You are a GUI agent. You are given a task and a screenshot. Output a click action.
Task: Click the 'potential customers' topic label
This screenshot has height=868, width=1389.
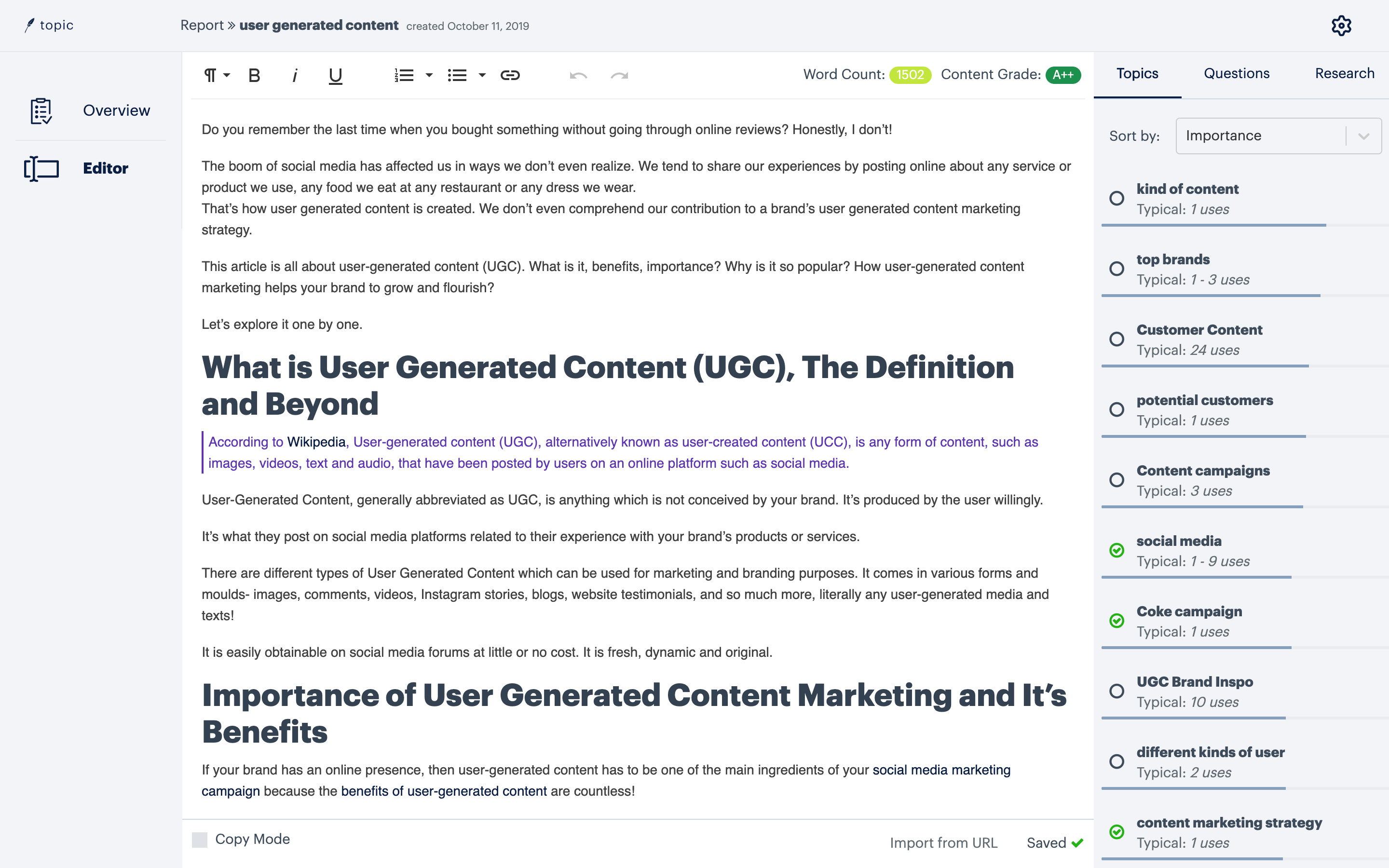coord(1204,400)
